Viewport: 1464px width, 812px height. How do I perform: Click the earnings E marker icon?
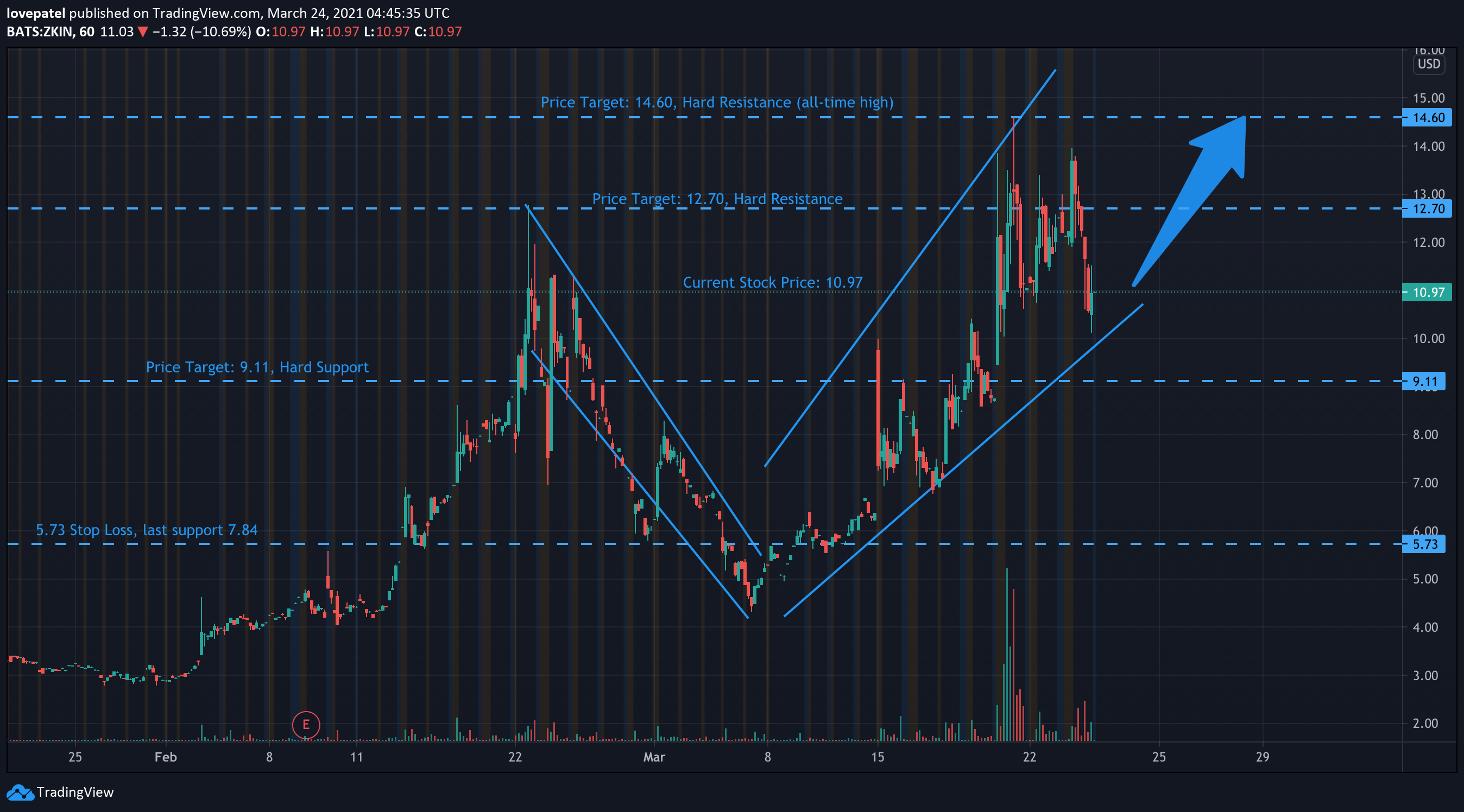point(306,725)
